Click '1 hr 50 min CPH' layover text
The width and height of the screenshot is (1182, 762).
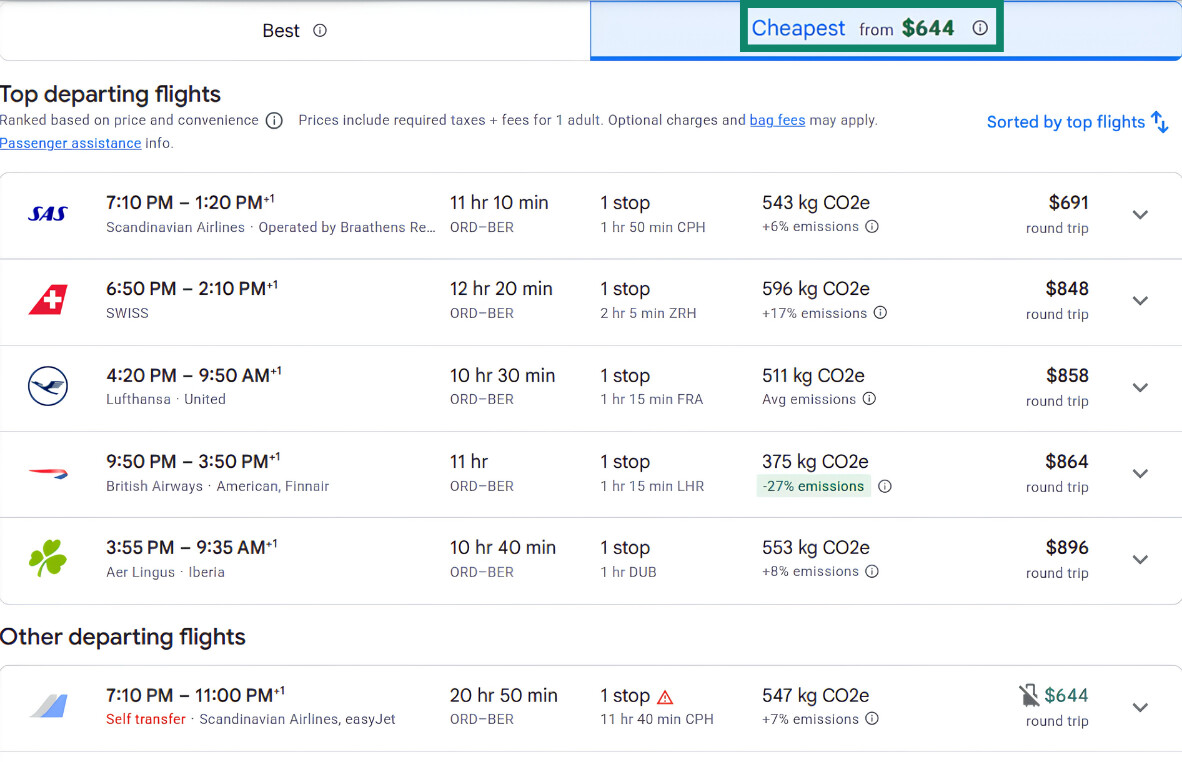tap(653, 227)
